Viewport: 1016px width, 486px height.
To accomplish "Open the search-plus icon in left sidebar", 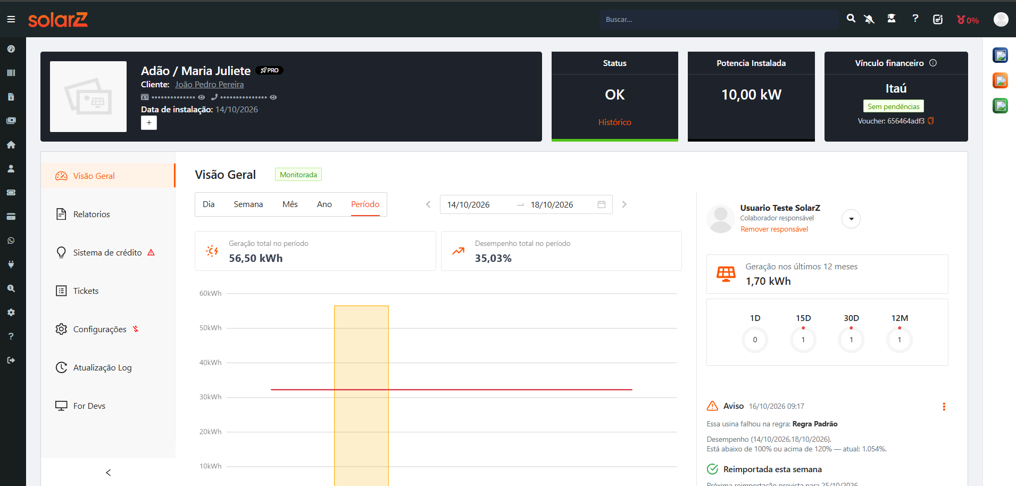I will tap(10, 288).
